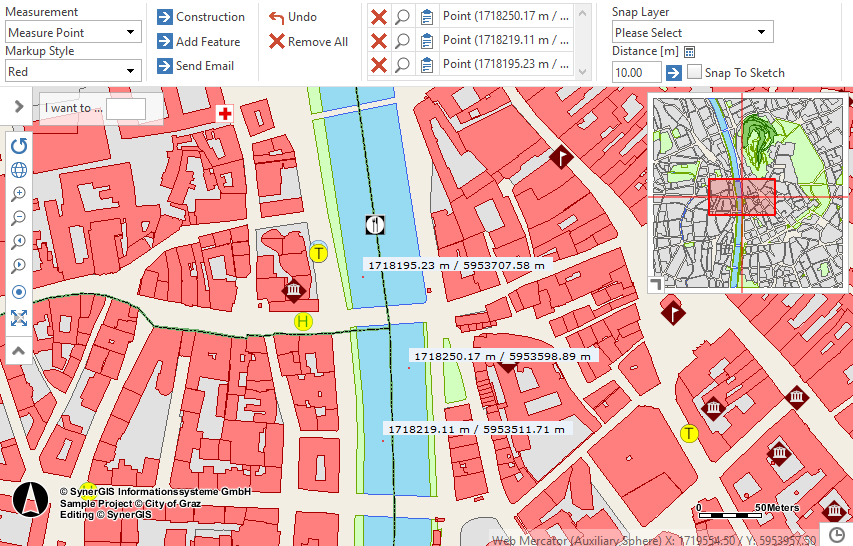Viewport: 853px width, 546px height.
Task: Click the refresh map icon in left toolbar
Action: coord(18,146)
